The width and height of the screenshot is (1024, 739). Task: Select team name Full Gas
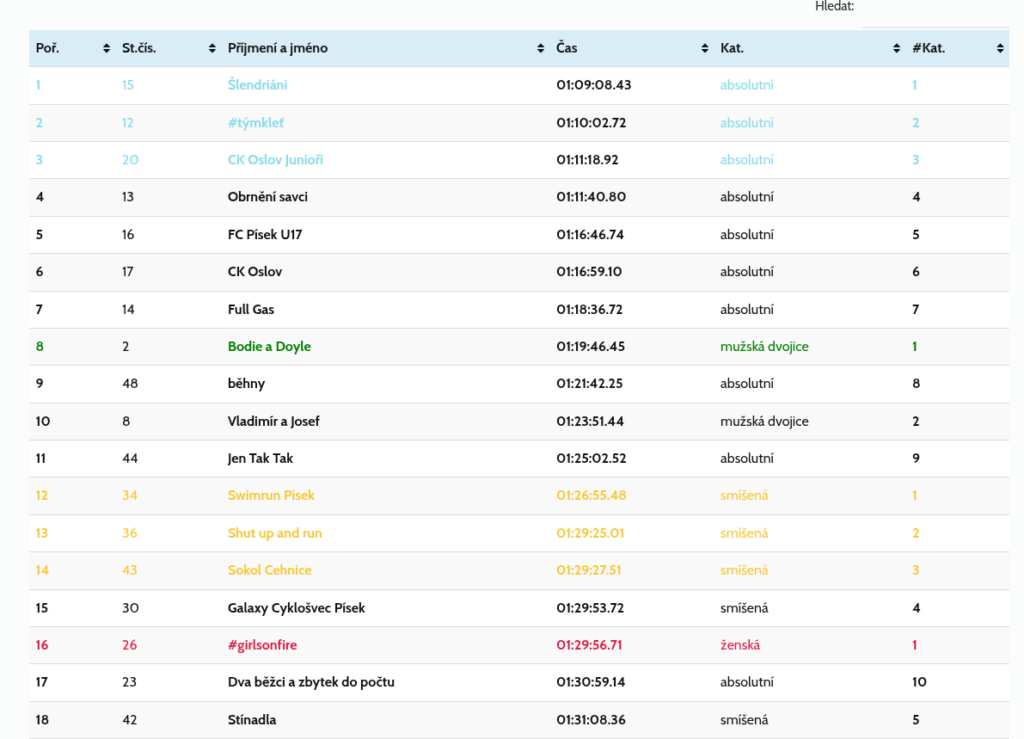[x=251, y=309]
